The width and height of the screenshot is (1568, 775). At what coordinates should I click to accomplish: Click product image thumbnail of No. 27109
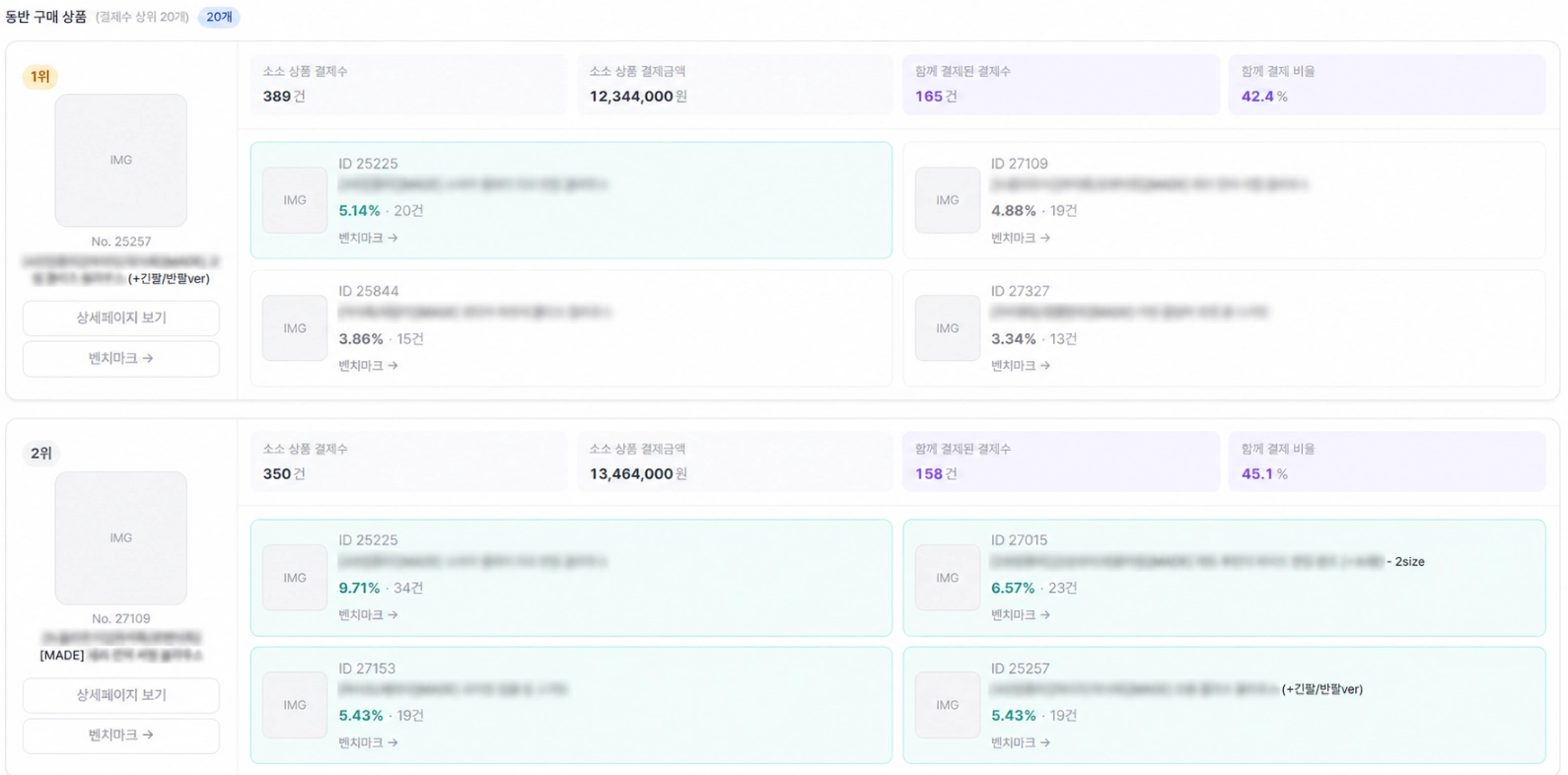(121, 537)
